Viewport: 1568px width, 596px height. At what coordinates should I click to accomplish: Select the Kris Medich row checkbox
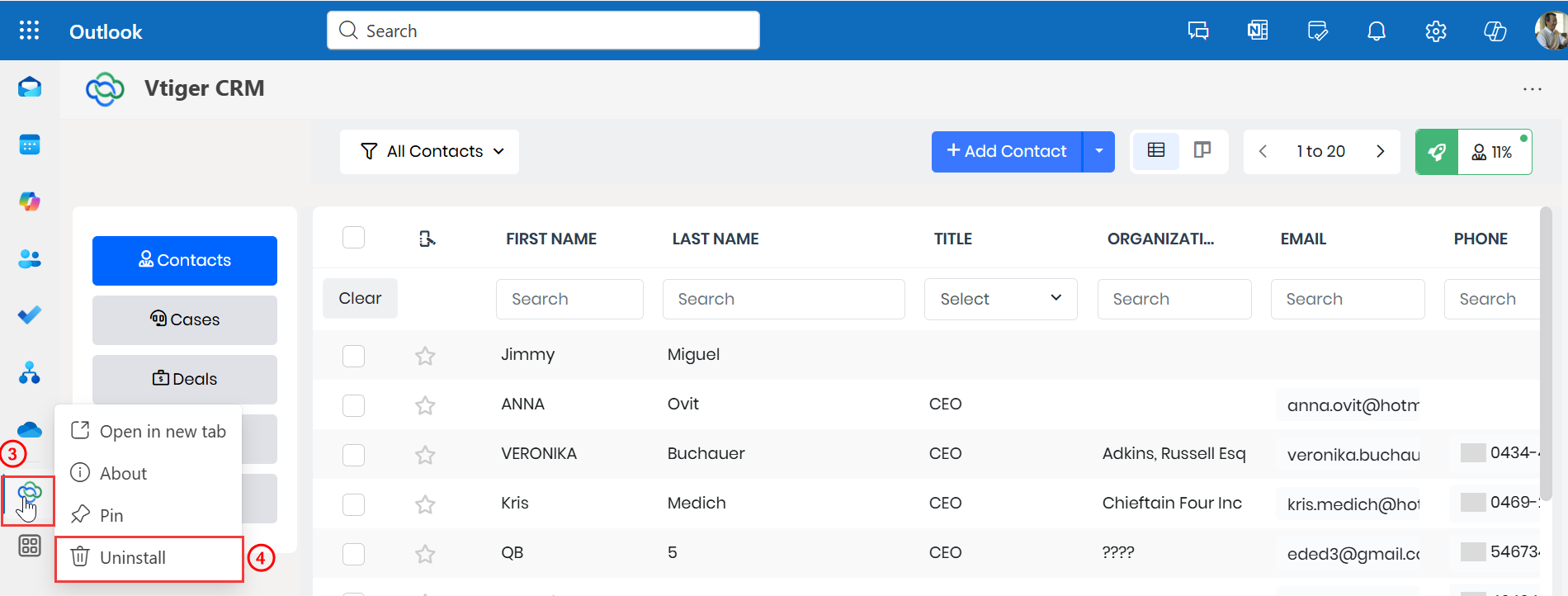point(353,504)
